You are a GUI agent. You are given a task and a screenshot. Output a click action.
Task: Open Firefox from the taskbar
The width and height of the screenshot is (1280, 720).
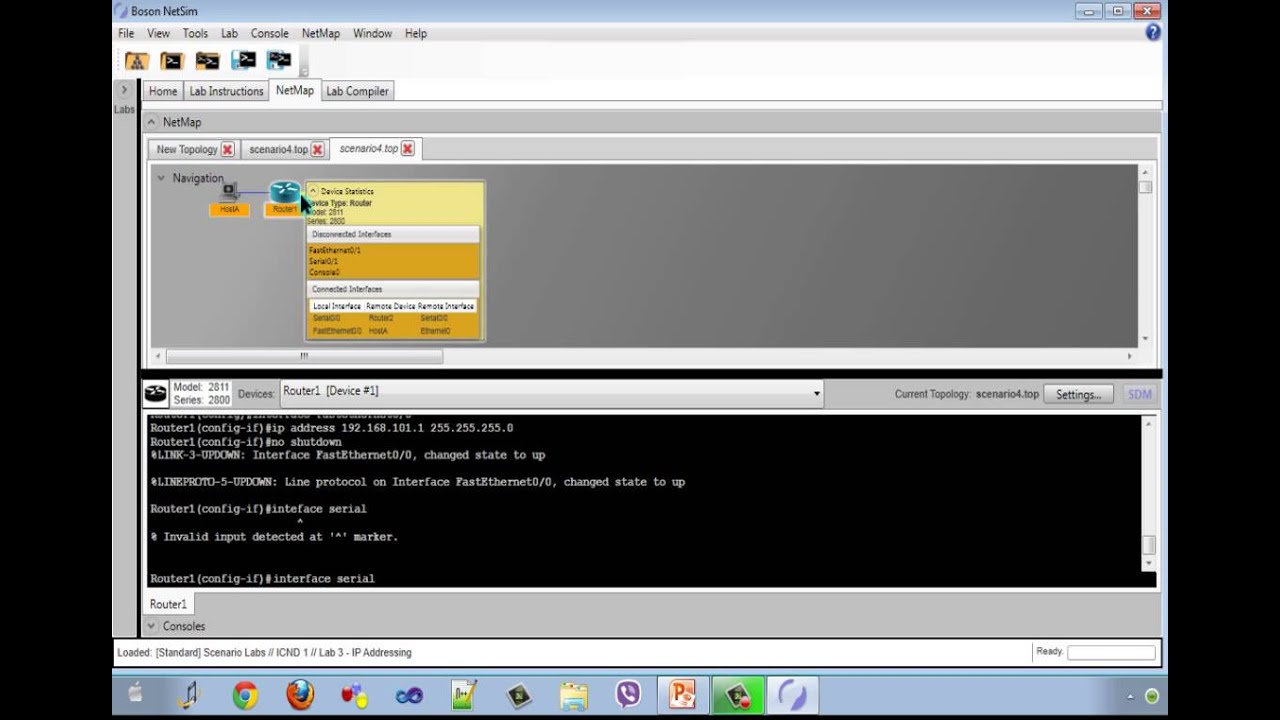[300, 695]
